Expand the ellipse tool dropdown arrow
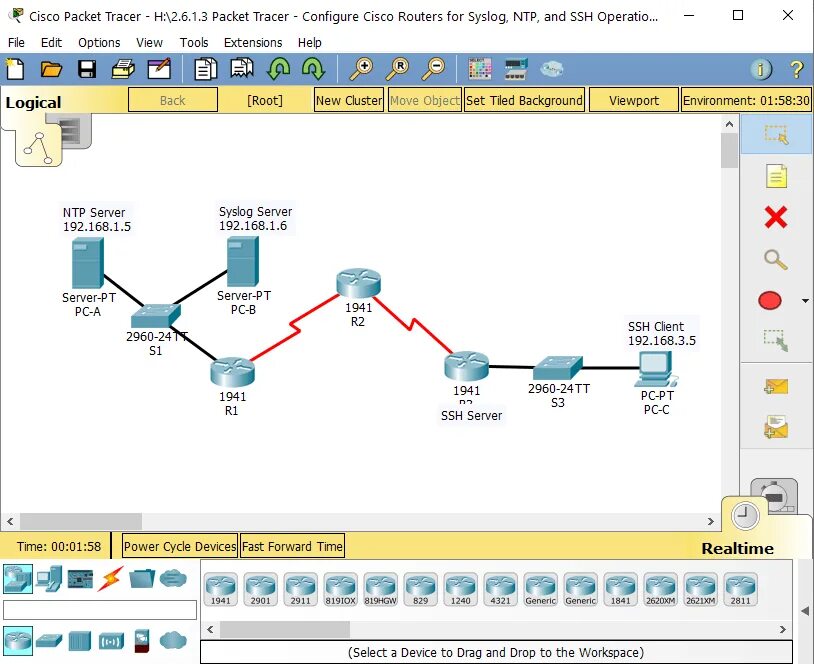Viewport: 814px width, 664px height. pos(805,301)
